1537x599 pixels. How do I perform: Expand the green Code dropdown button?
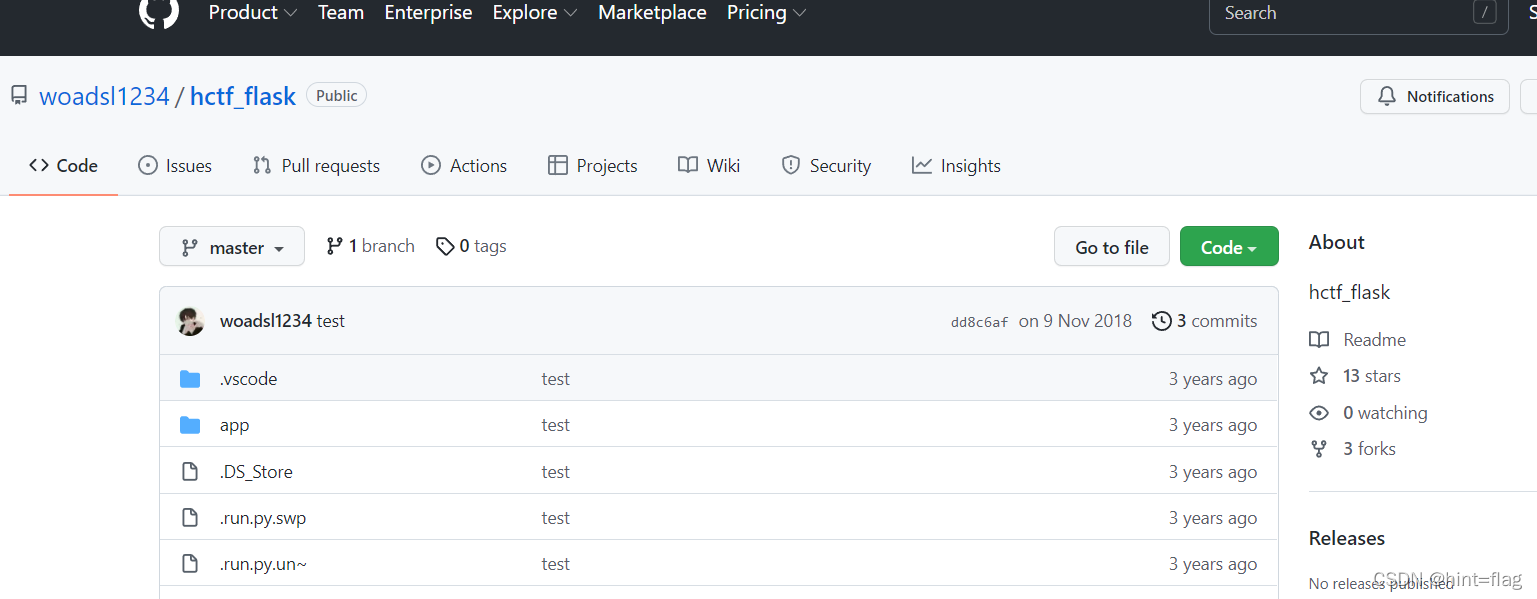coord(1229,247)
